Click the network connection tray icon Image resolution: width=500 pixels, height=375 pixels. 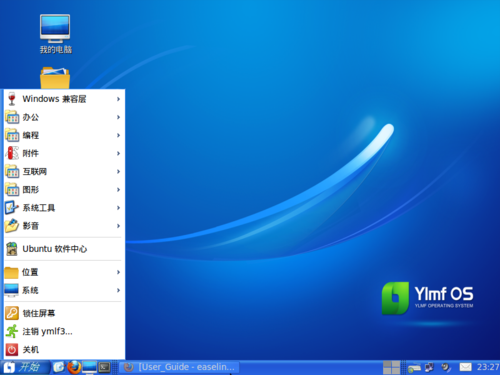[x=429, y=367]
